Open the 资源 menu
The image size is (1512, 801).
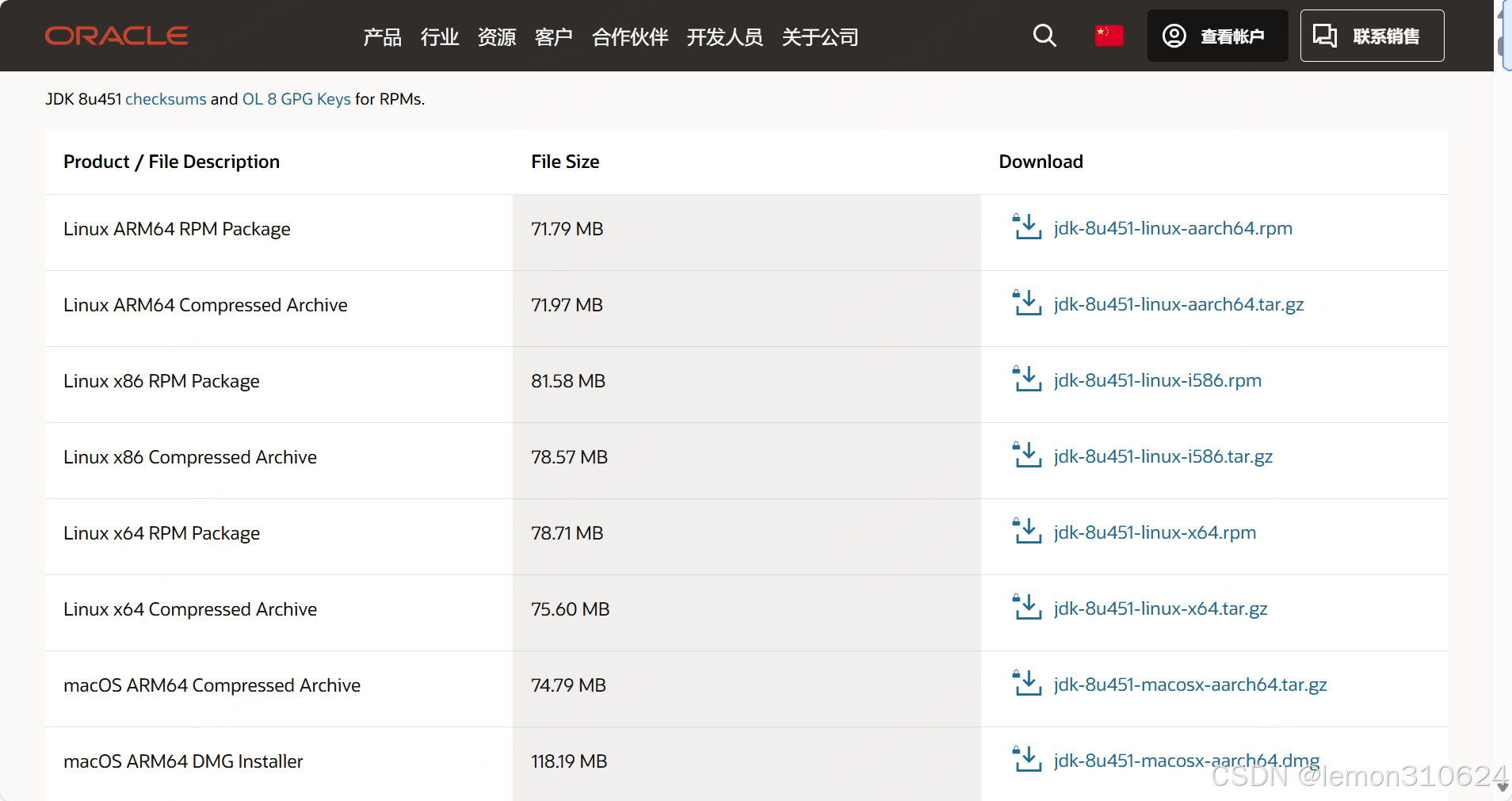tap(497, 36)
